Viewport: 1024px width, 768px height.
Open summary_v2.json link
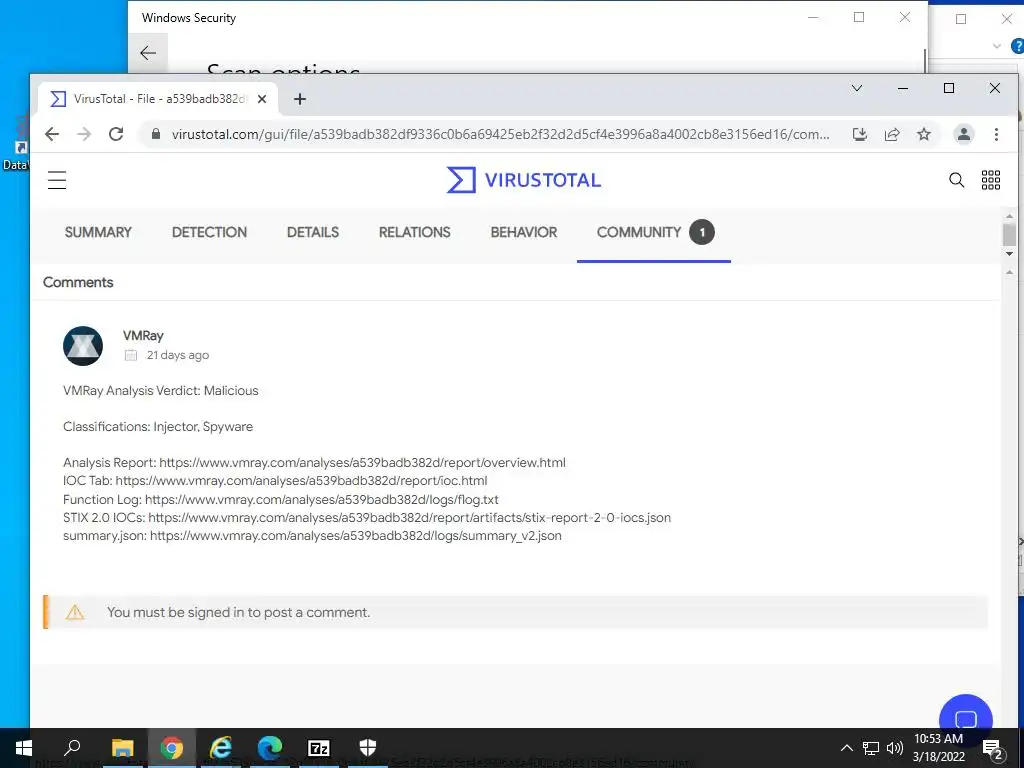click(x=356, y=536)
